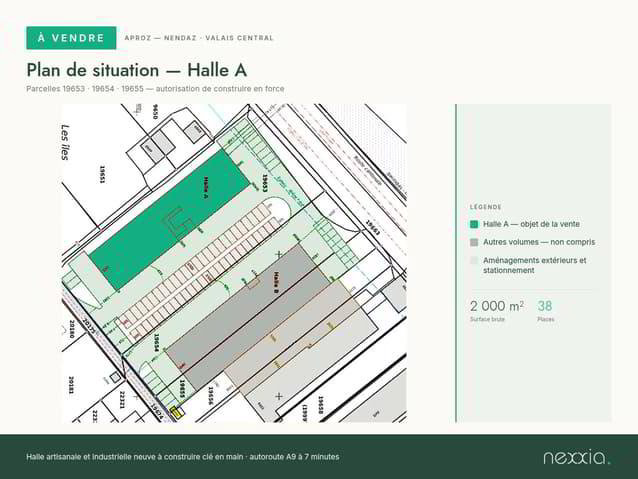Image resolution: width=638 pixels, height=479 pixels.
Task: Click parcel number 19654 on the map
Action: [x=156, y=343]
